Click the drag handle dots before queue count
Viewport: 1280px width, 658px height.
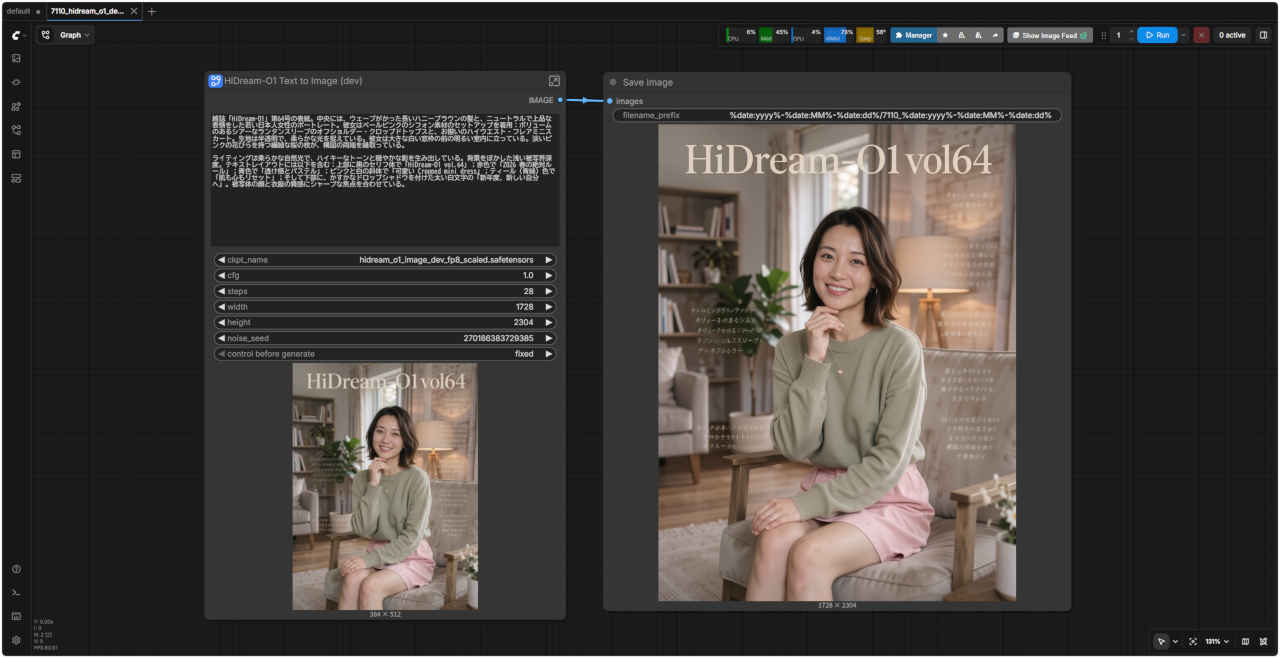1104,35
